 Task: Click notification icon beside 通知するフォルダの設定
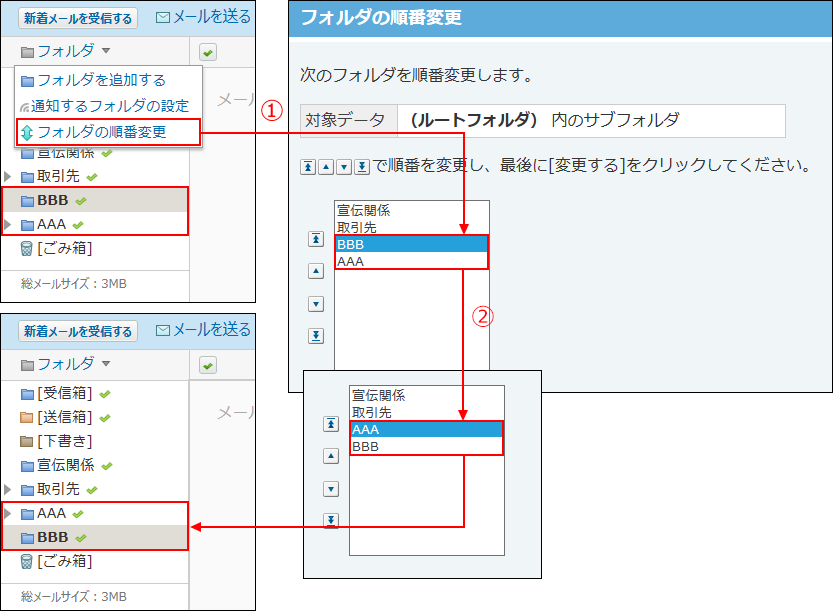pyautogui.click(x=24, y=107)
